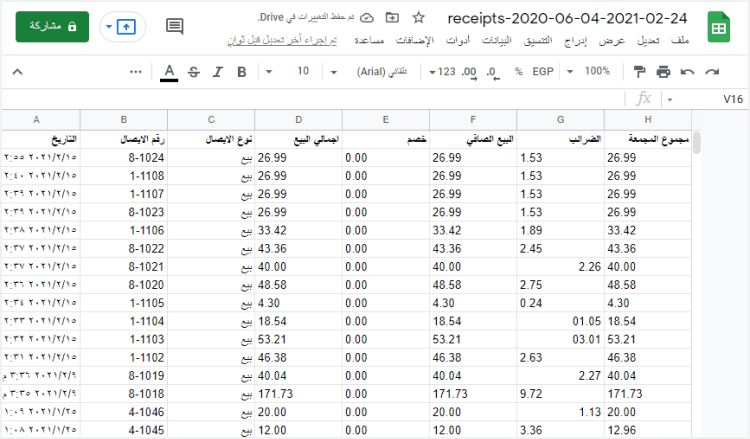
Task: Open the File menu (ملف)
Action: pyautogui.click(x=680, y=40)
